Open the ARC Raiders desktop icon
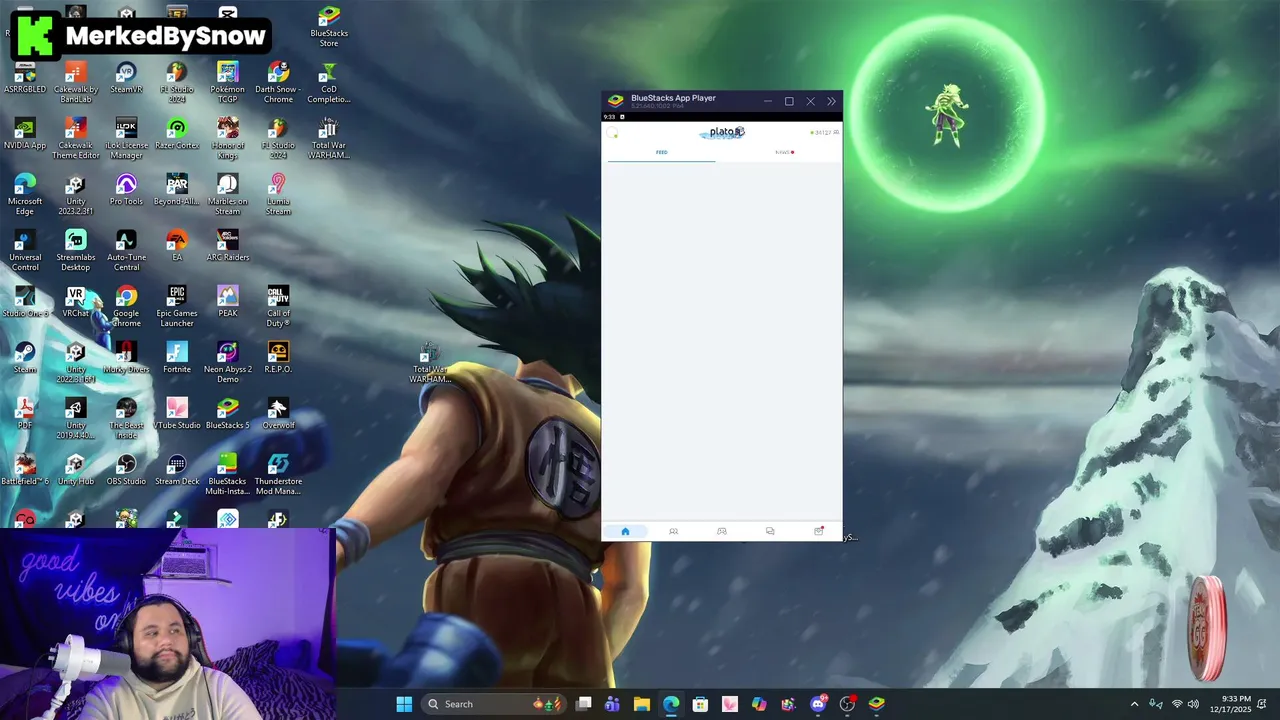Screen dimensions: 1280x720 click(x=228, y=246)
